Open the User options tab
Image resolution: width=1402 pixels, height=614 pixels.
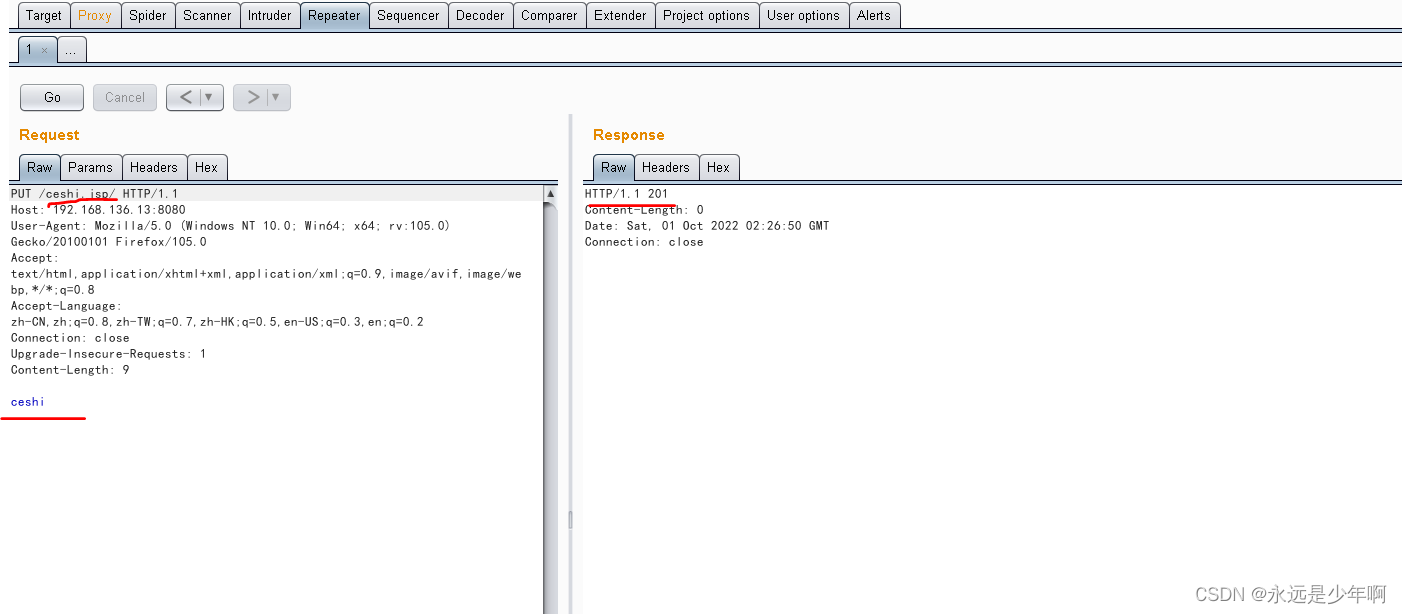803,15
